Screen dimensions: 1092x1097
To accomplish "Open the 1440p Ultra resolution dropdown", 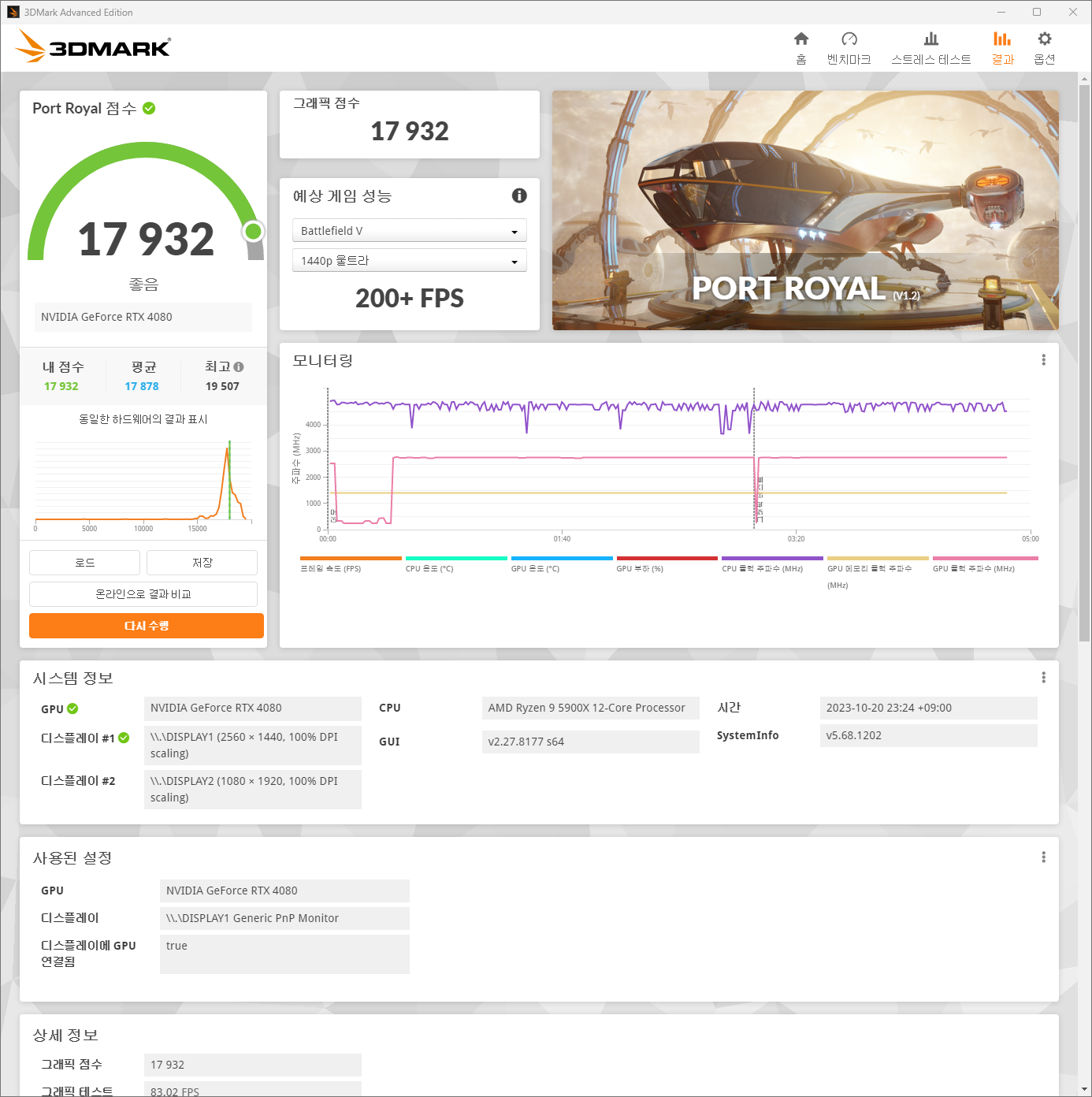I will pyautogui.click(x=409, y=261).
